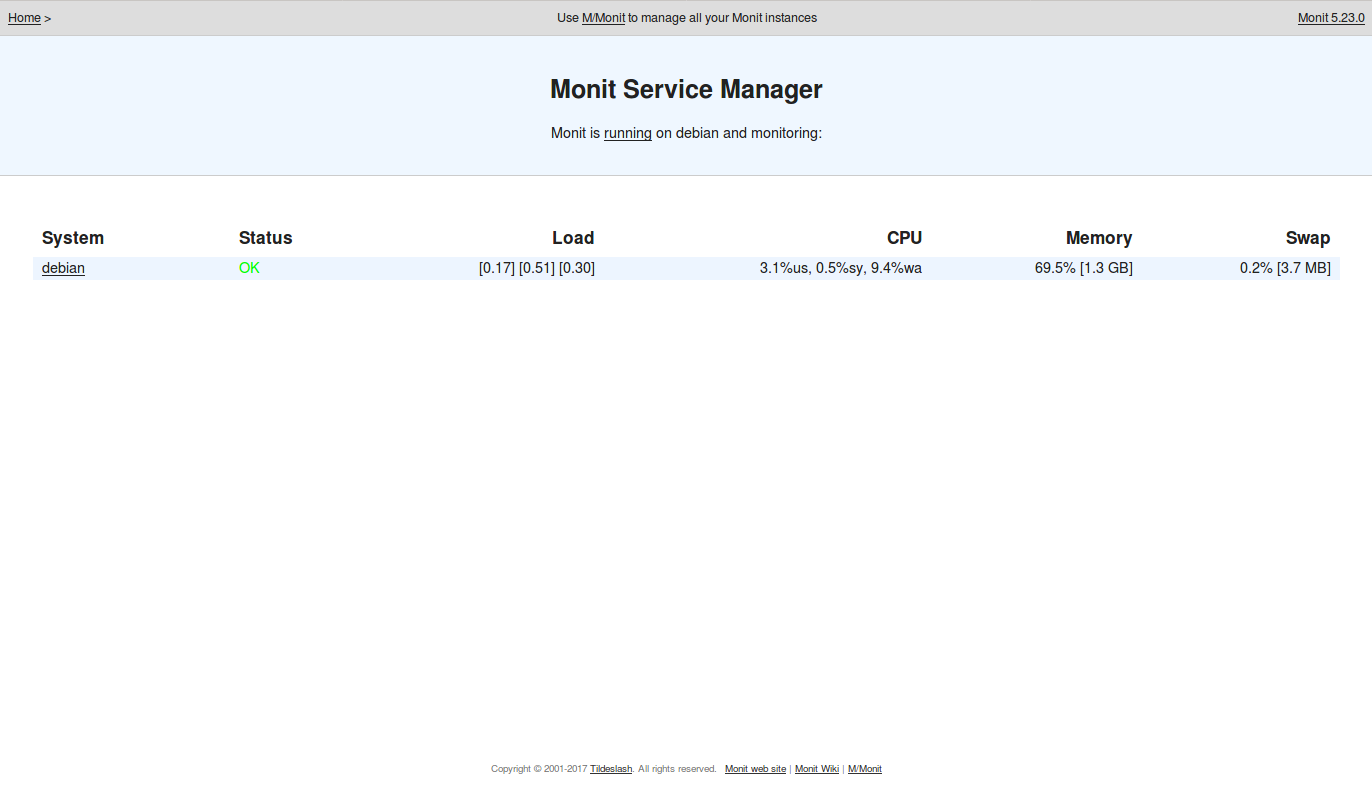Click the Memory column header
The image size is (1372, 799).
click(x=1099, y=238)
